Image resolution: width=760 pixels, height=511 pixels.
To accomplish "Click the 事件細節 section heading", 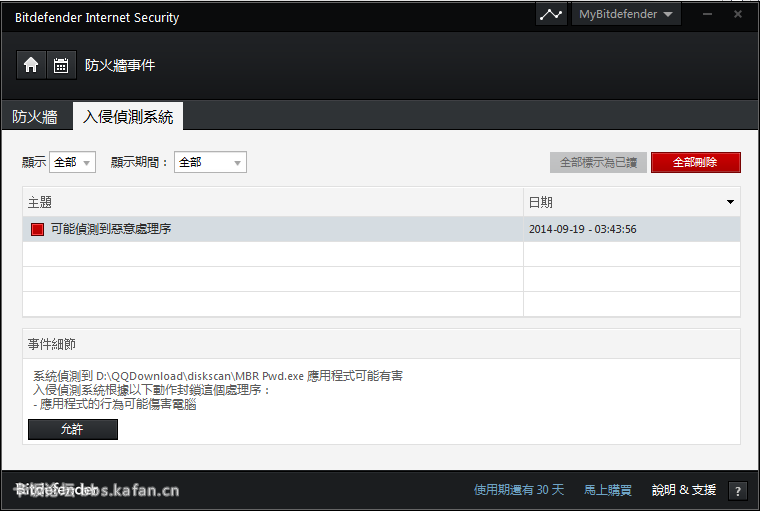I will (x=52, y=344).
